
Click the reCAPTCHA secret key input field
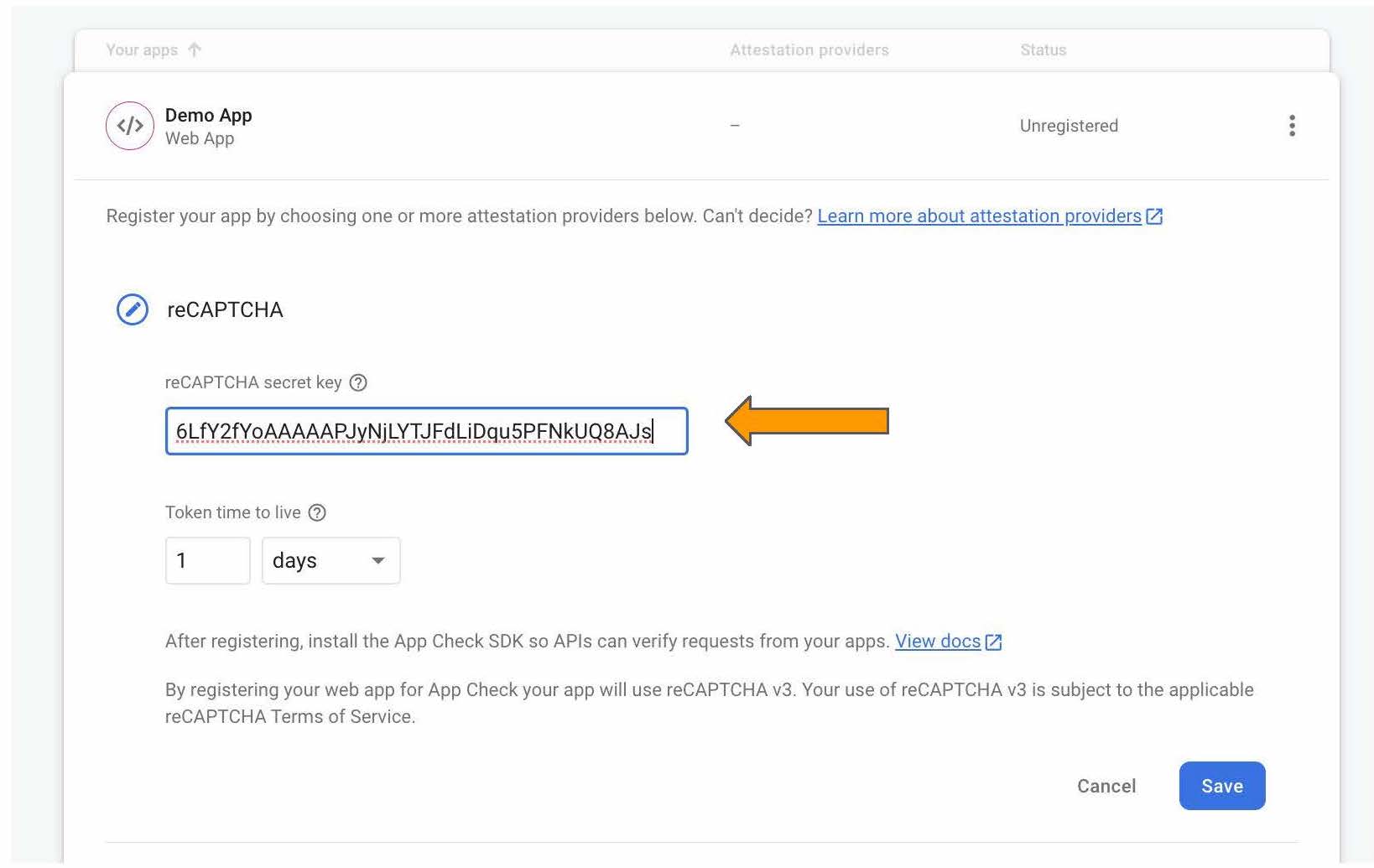(427, 431)
